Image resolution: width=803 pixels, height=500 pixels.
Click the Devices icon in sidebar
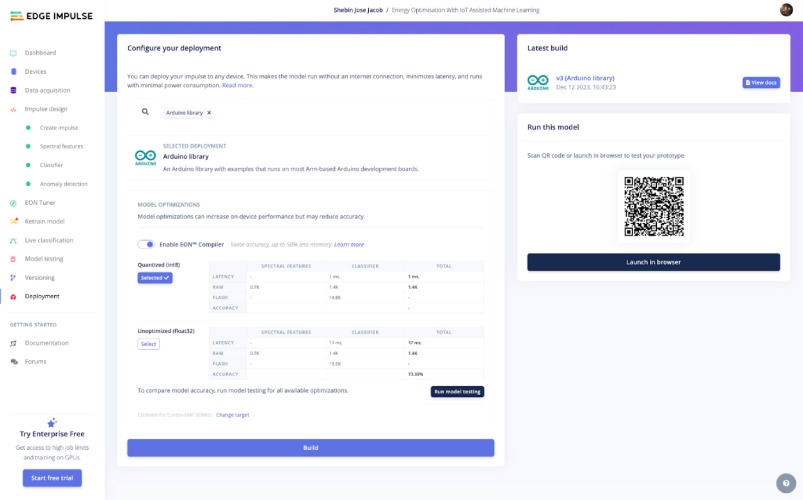tap(13, 72)
